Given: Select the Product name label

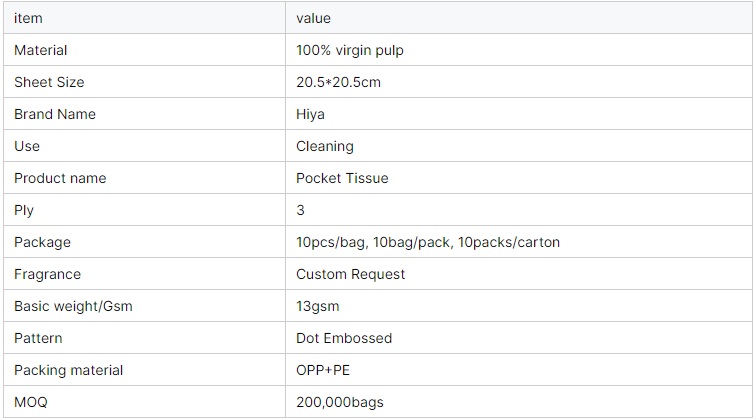Looking at the screenshot, I should (x=60, y=178).
